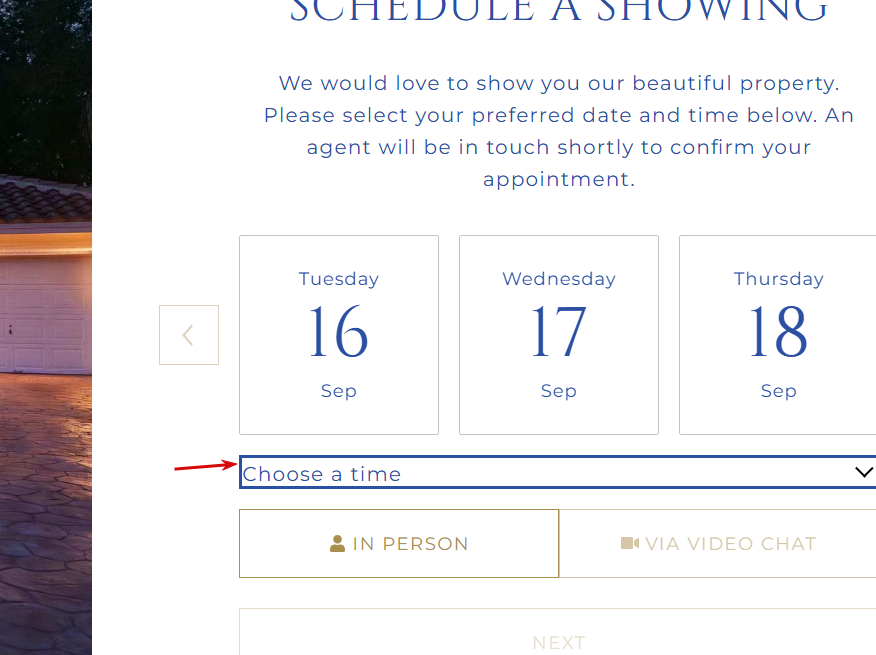
Task: Click the property garage photo on the left
Action: tap(46, 328)
